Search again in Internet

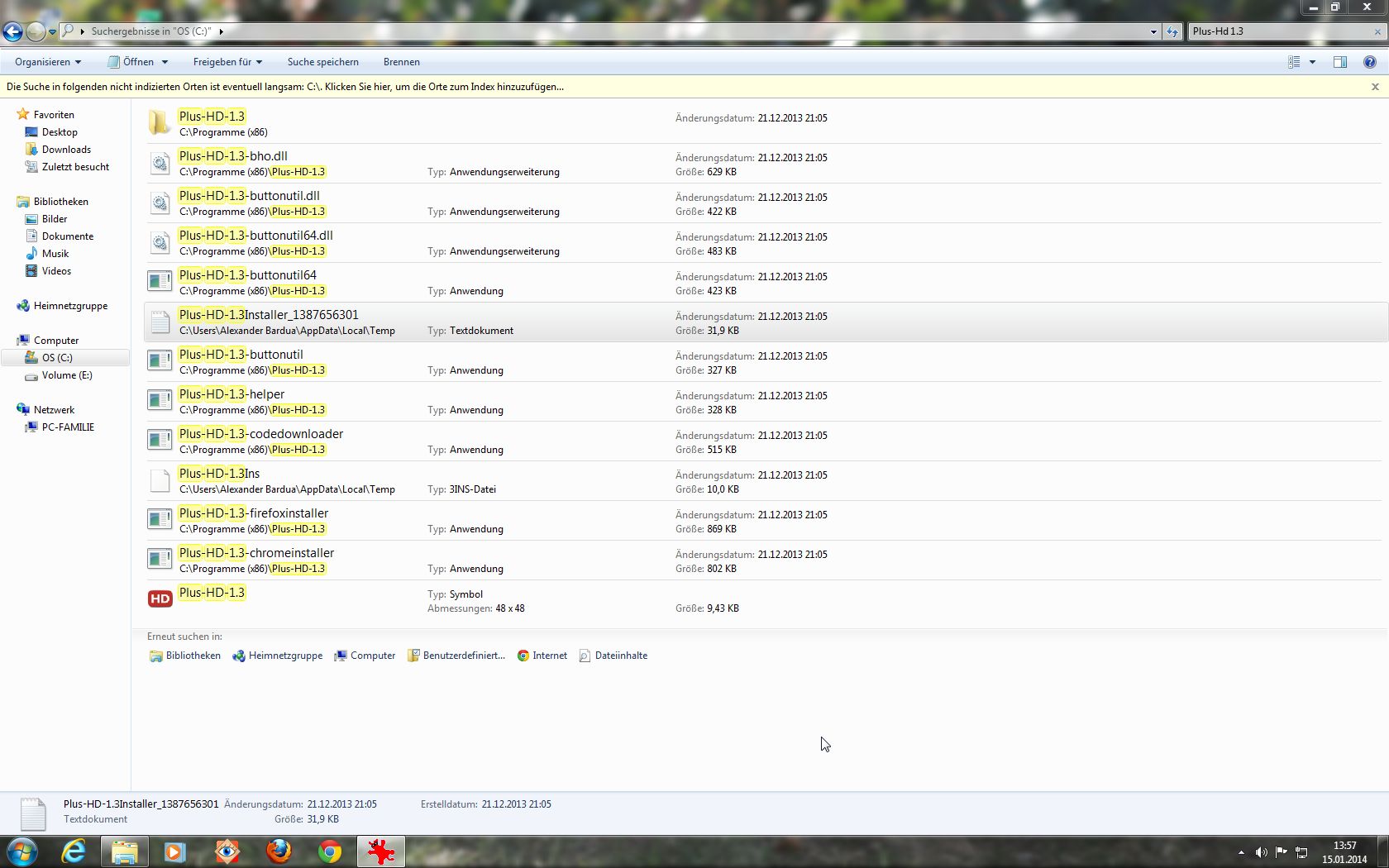tap(542, 656)
